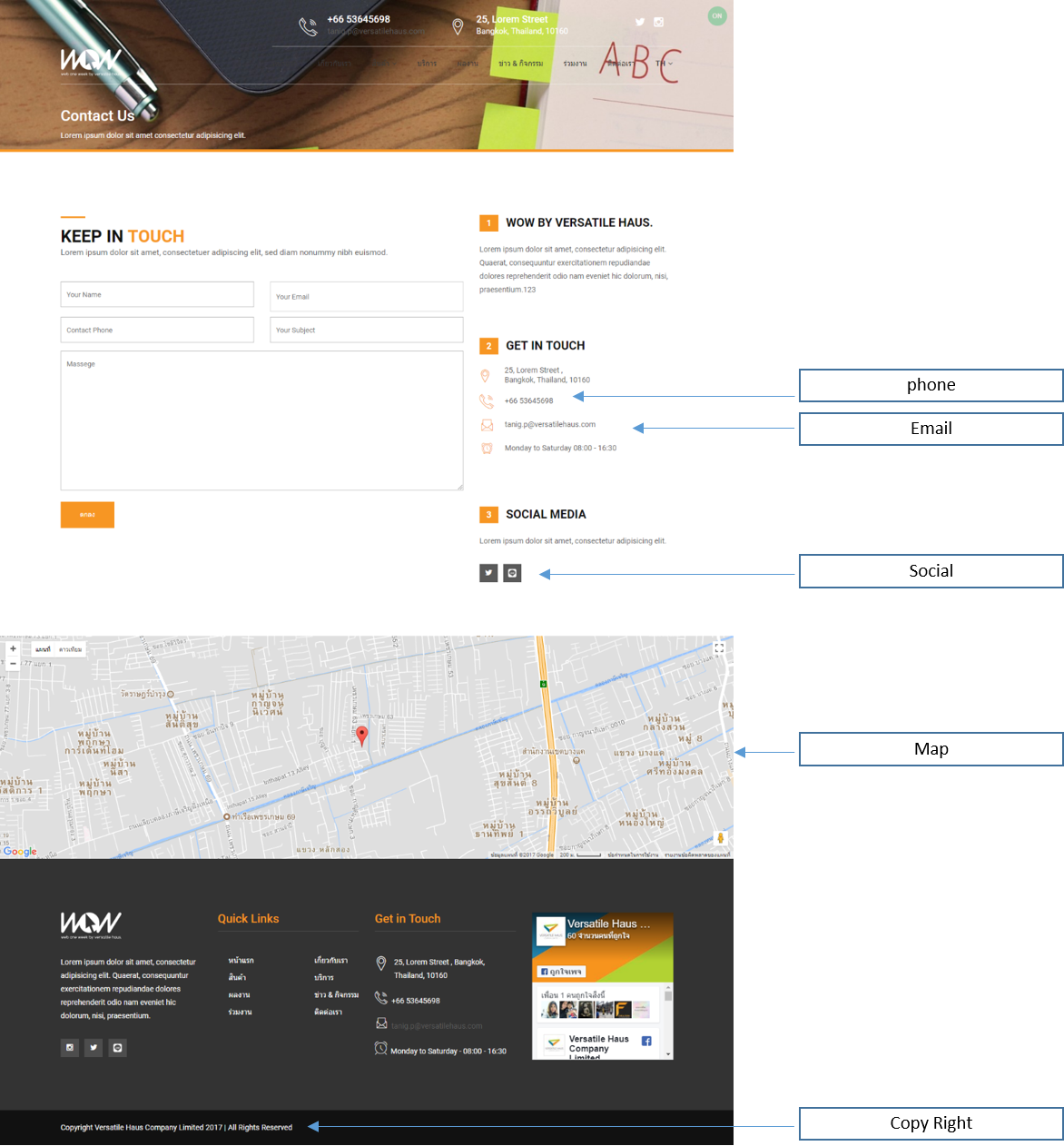Viewport: 1064px width, 1146px height.
Task: Zoom in on the map
Action: (13, 648)
